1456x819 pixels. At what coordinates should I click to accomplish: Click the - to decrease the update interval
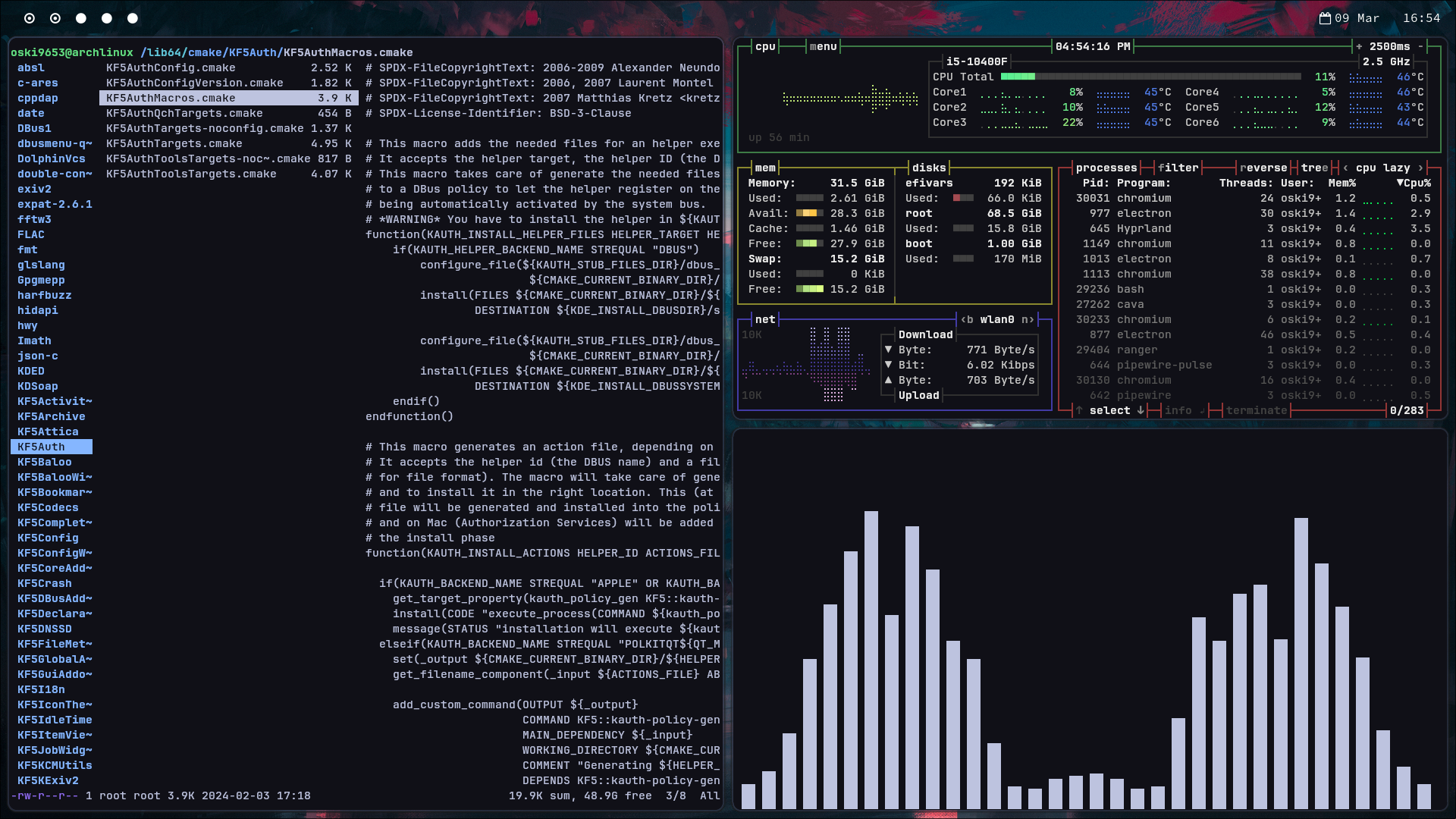1422,45
